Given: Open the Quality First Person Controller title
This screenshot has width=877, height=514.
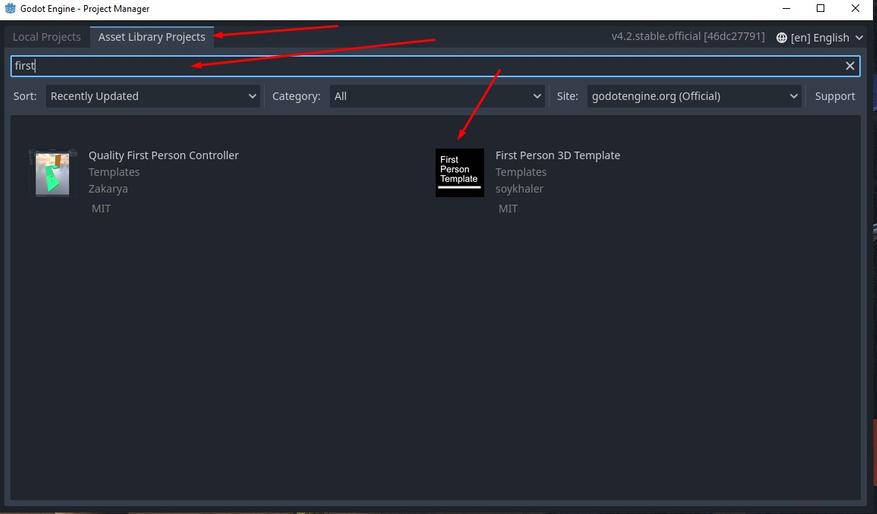Looking at the screenshot, I should (163, 155).
